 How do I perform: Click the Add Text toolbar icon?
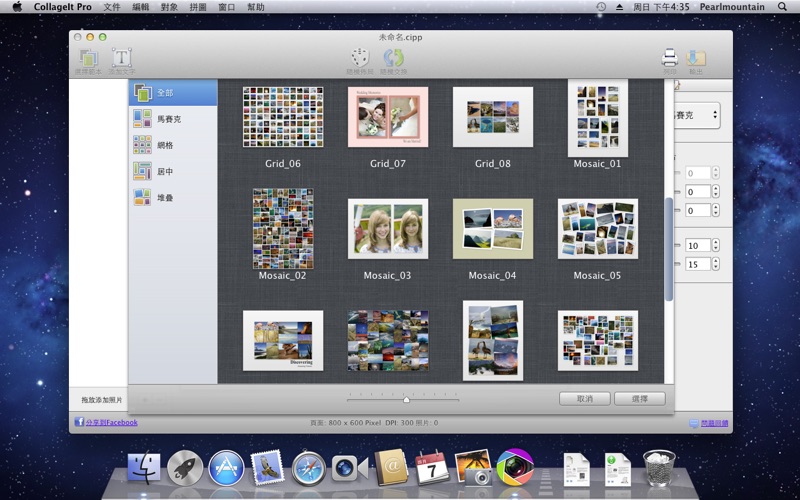(x=121, y=58)
